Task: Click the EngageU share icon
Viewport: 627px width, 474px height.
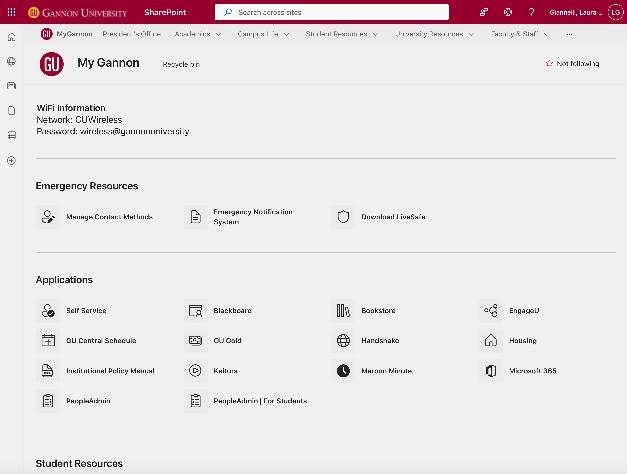Action: [x=491, y=310]
